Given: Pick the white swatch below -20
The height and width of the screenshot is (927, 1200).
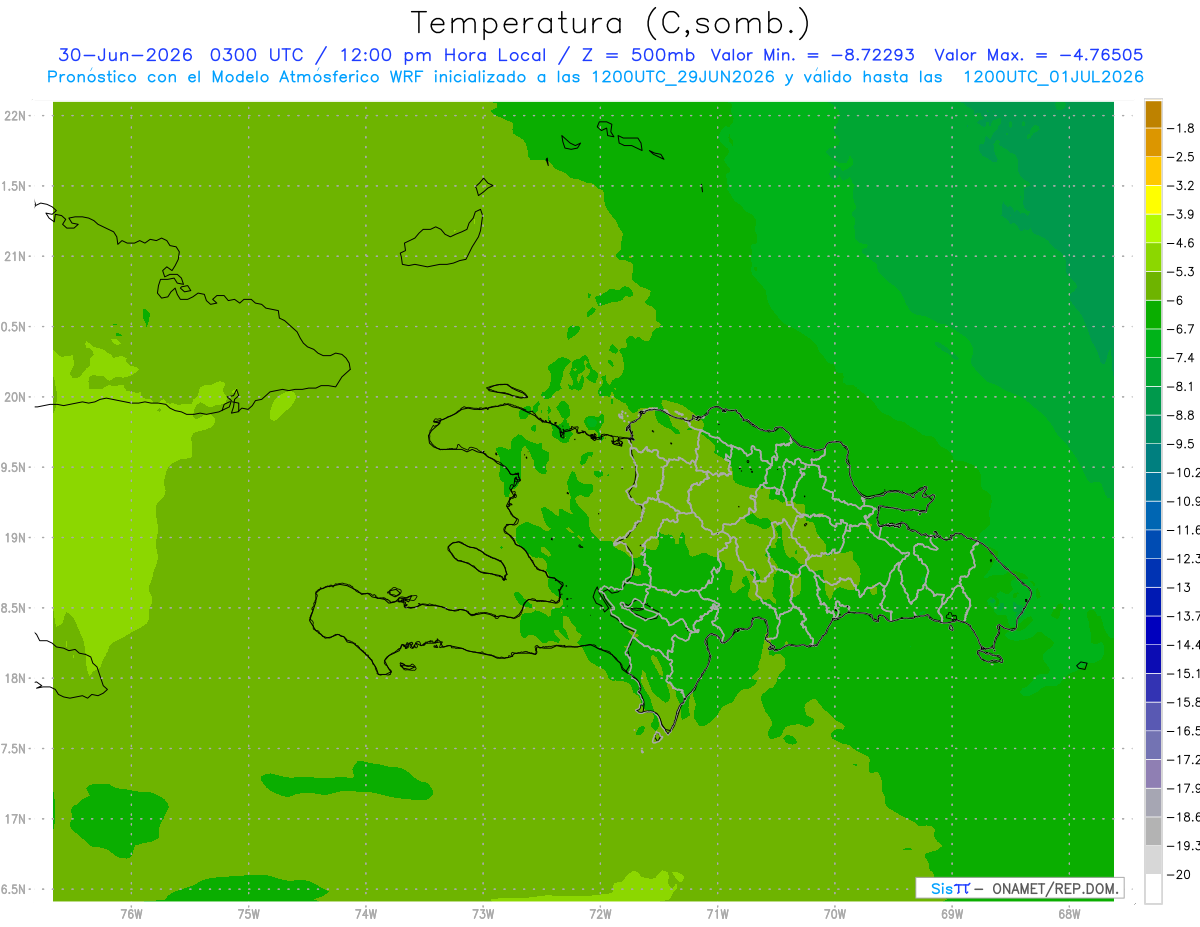Looking at the screenshot, I should tap(1153, 889).
